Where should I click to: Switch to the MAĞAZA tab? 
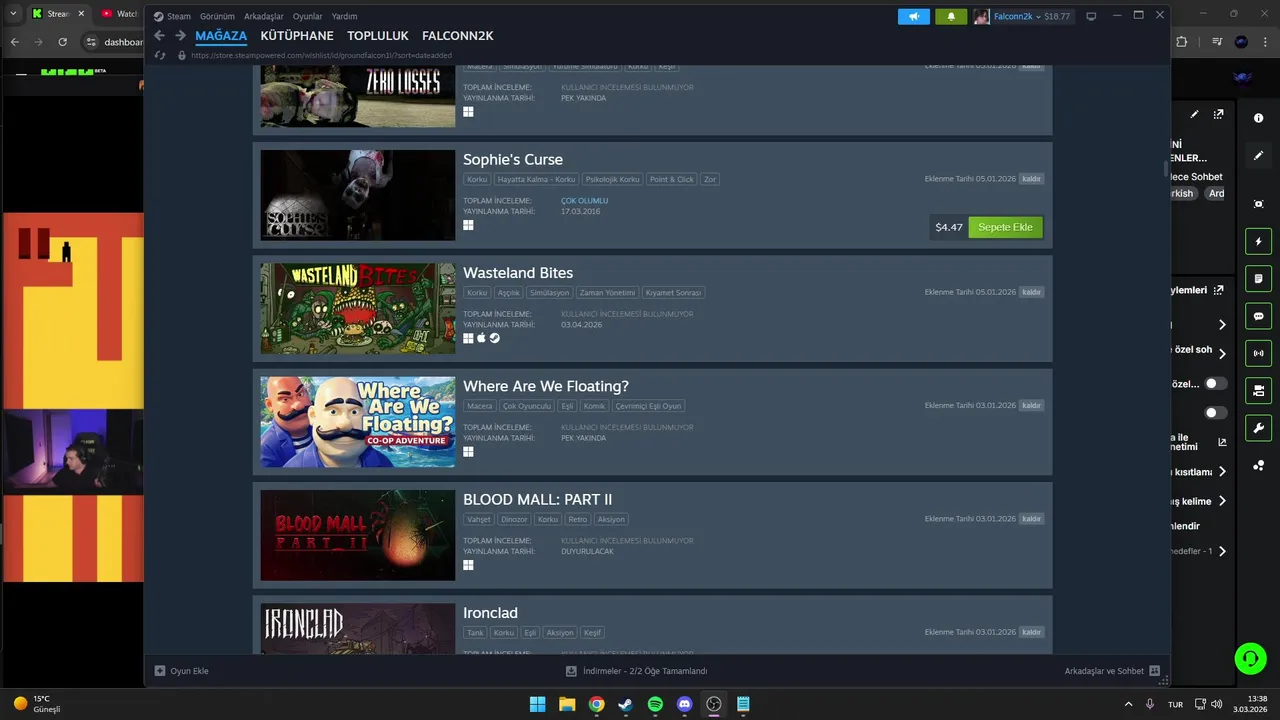(221, 36)
